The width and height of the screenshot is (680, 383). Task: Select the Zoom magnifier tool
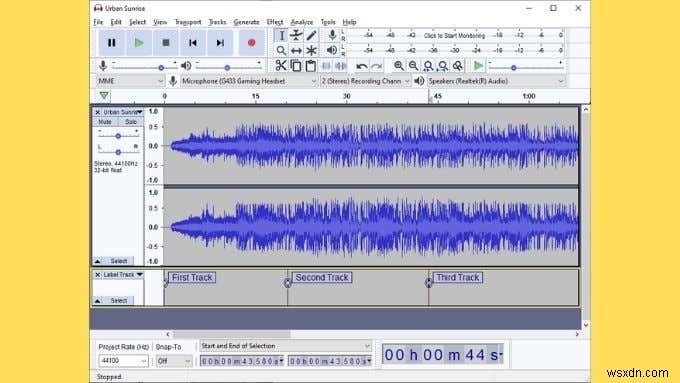281,50
